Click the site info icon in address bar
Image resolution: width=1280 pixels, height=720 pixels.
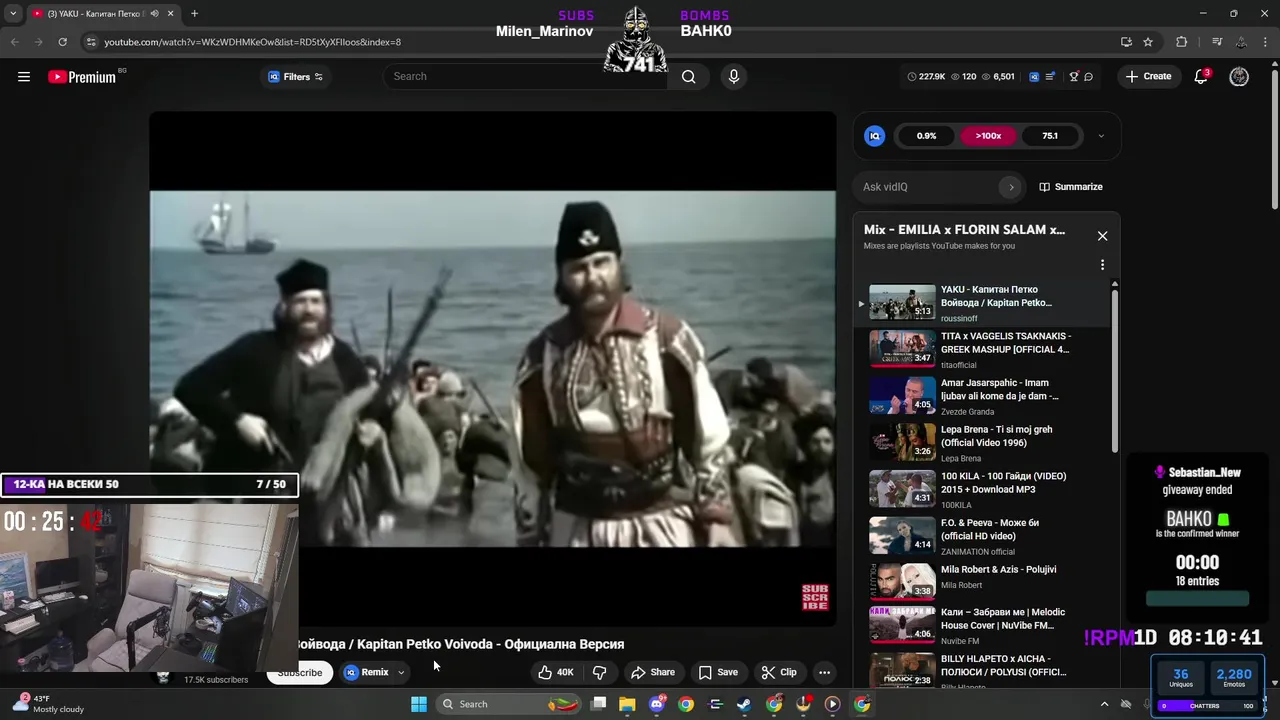(x=91, y=42)
